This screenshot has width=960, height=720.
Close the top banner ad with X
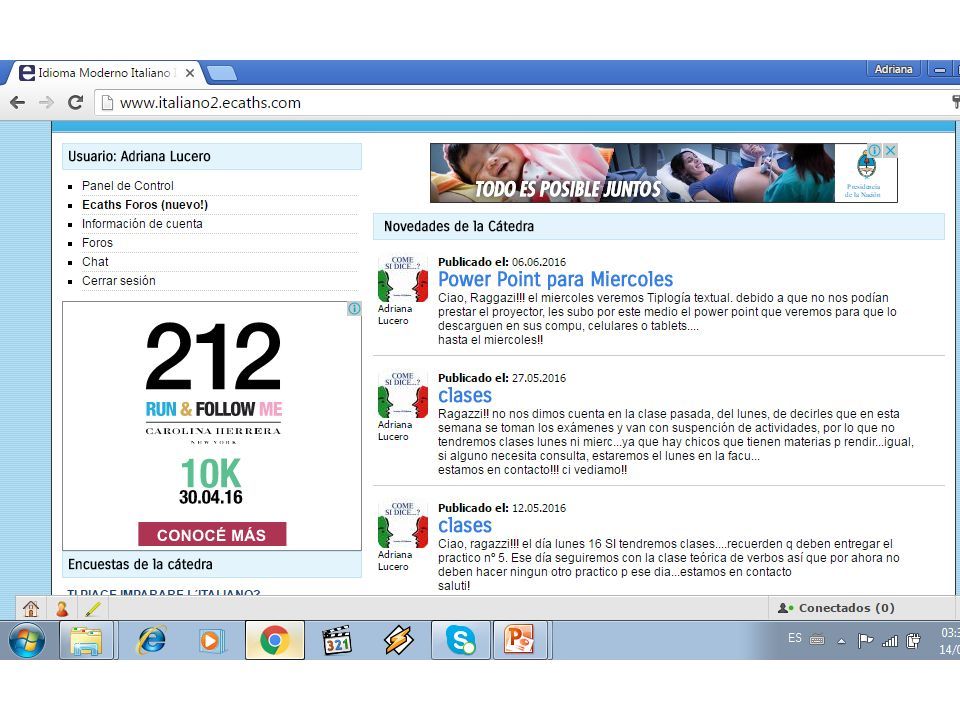890,150
